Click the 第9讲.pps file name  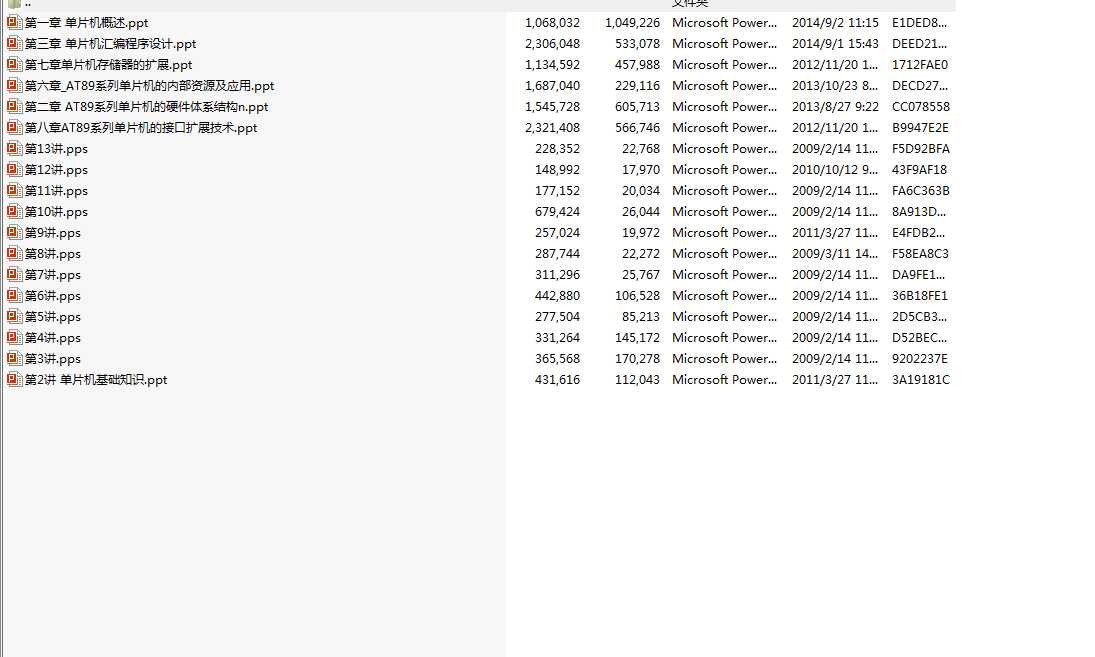[x=53, y=233]
